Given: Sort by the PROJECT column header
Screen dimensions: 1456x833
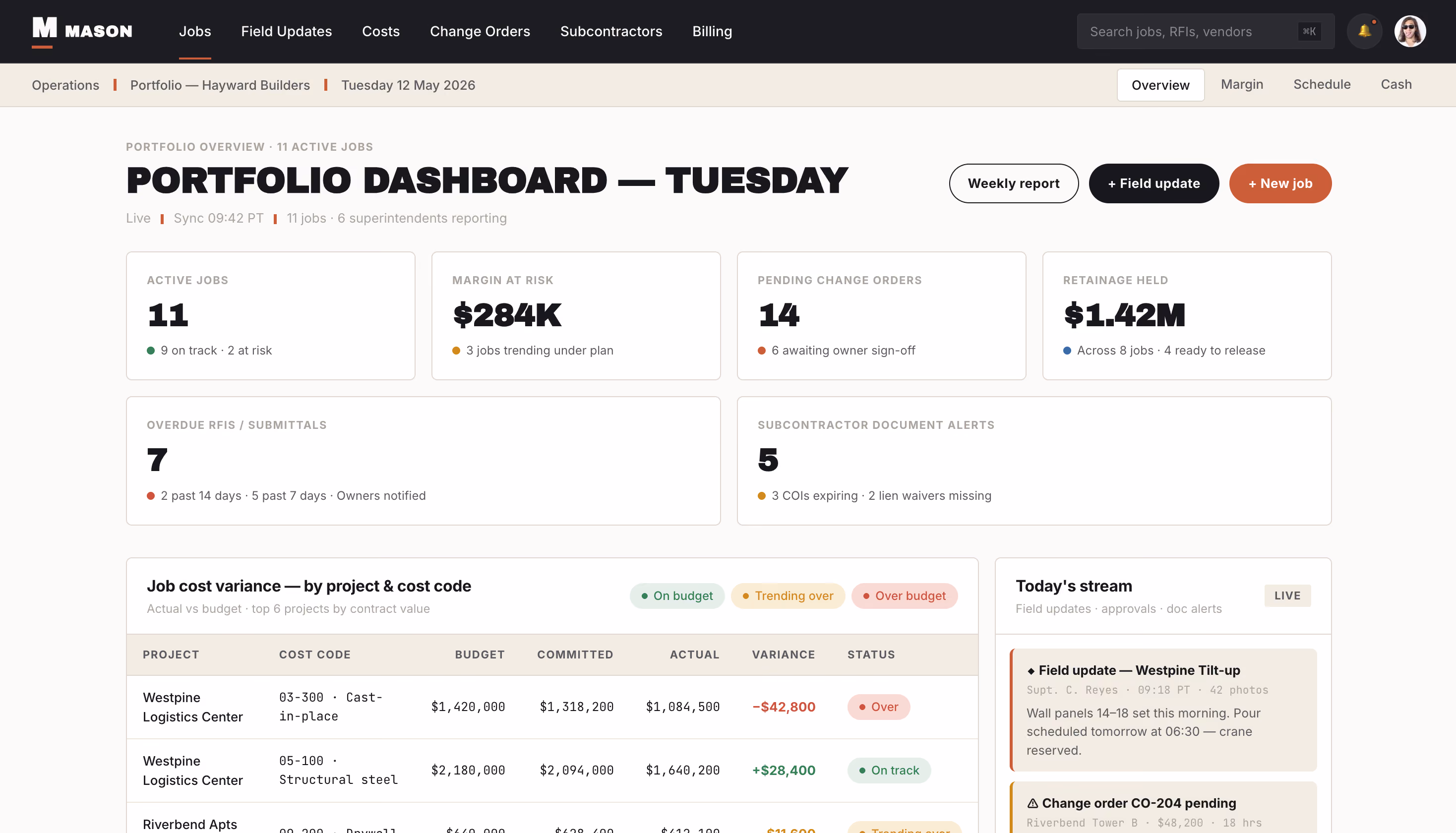Looking at the screenshot, I should coord(171,654).
